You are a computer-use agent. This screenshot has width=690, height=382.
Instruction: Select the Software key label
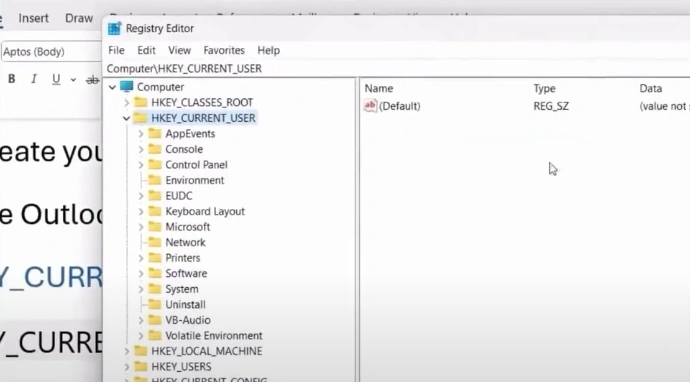point(186,274)
